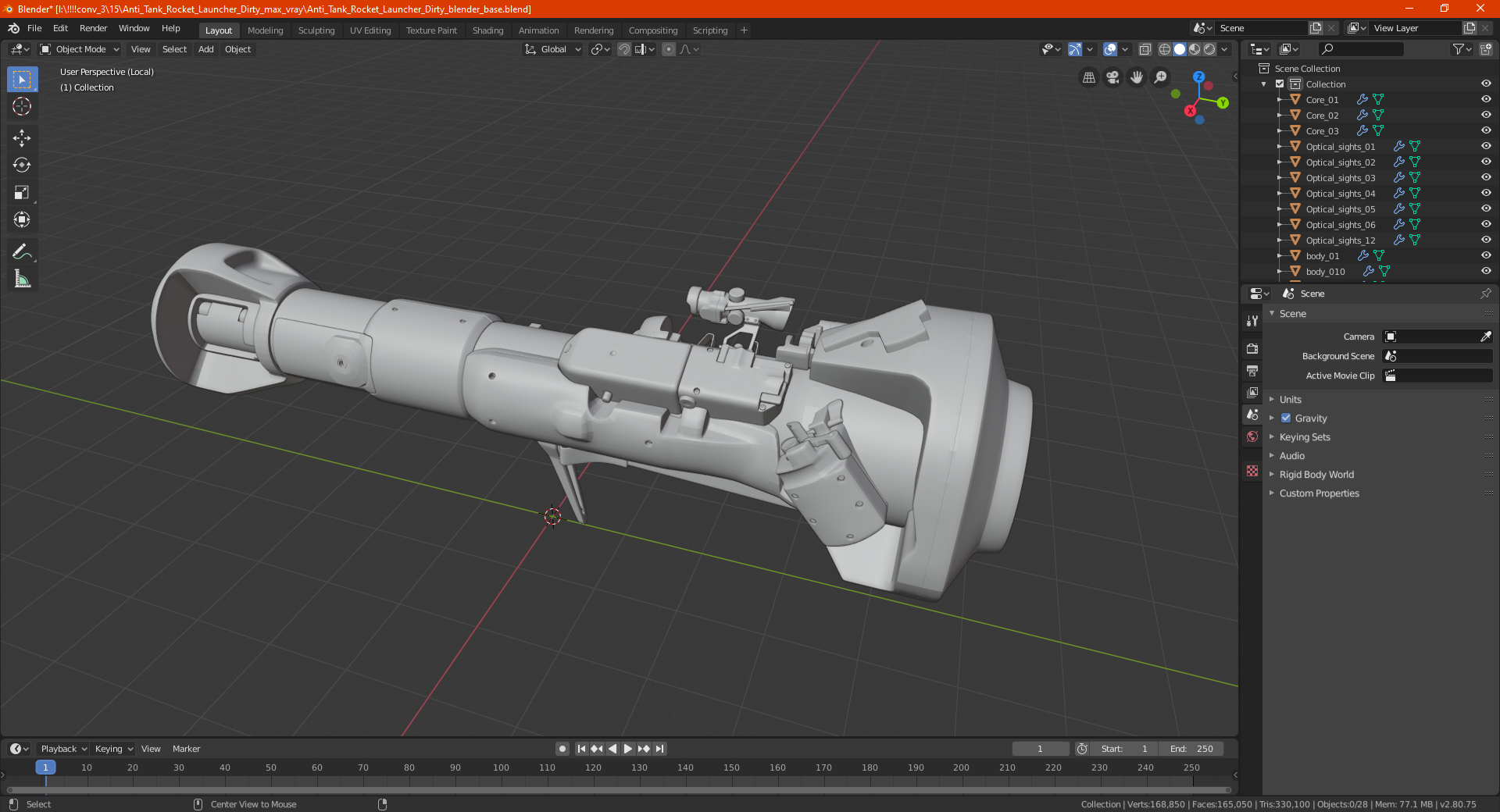Play the animation forward
1500x812 pixels.
pyautogui.click(x=628, y=749)
